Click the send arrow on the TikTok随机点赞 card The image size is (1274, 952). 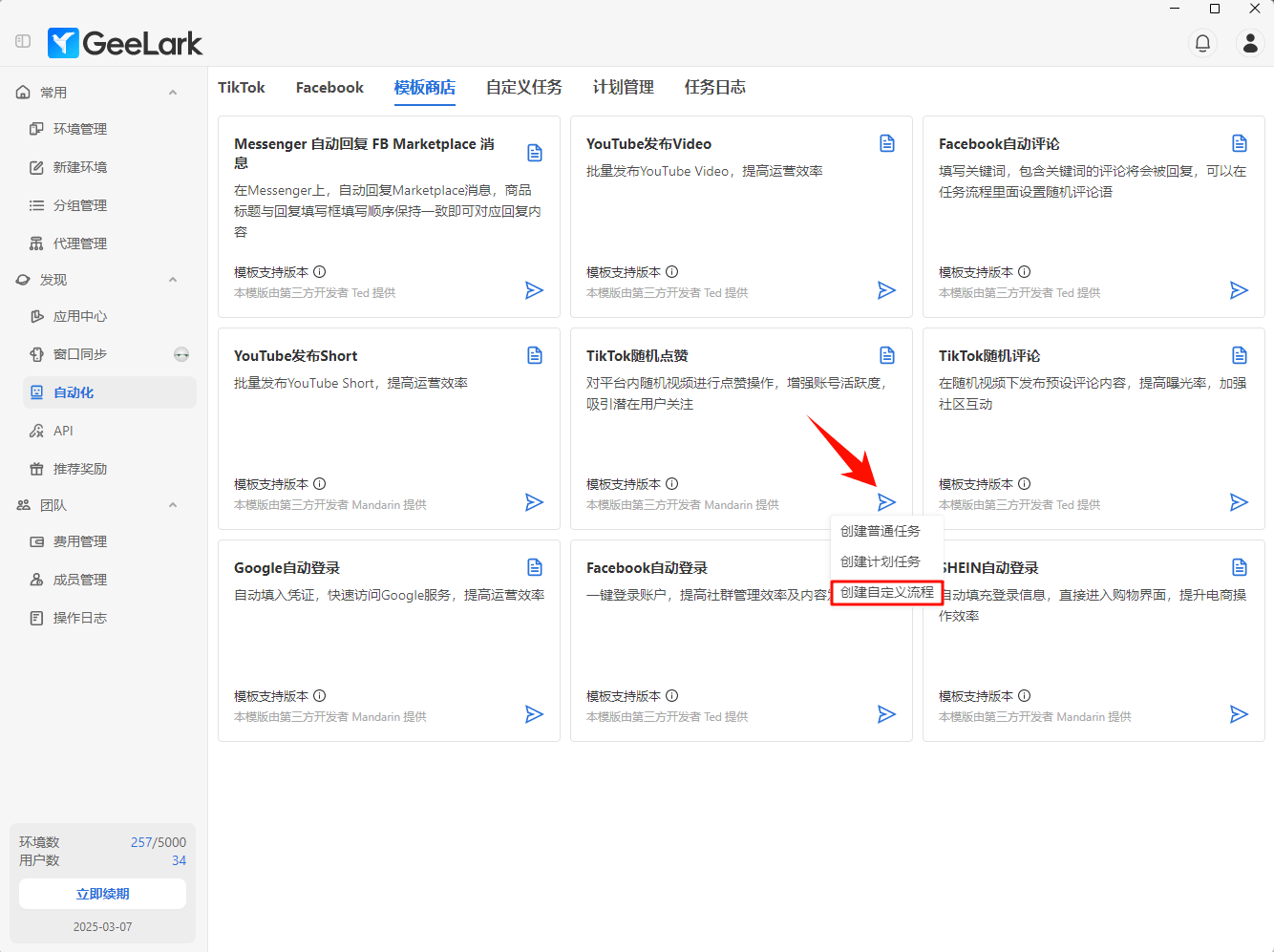pyautogui.click(x=886, y=502)
